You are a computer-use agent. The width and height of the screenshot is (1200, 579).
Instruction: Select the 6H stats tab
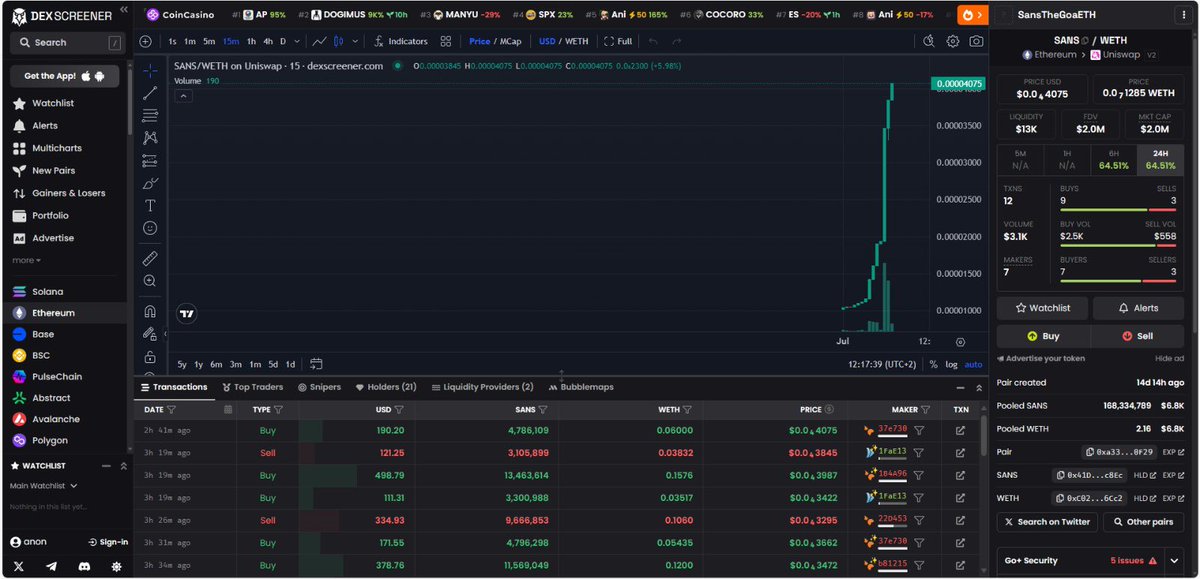click(1114, 160)
